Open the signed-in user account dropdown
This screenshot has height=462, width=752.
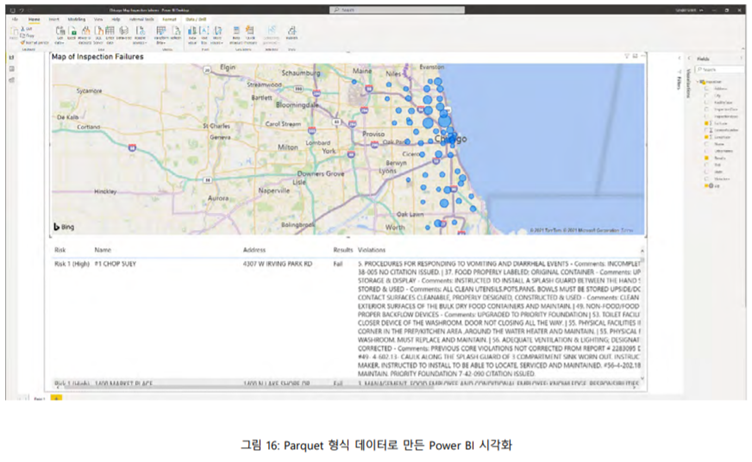click(x=689, y=10)
